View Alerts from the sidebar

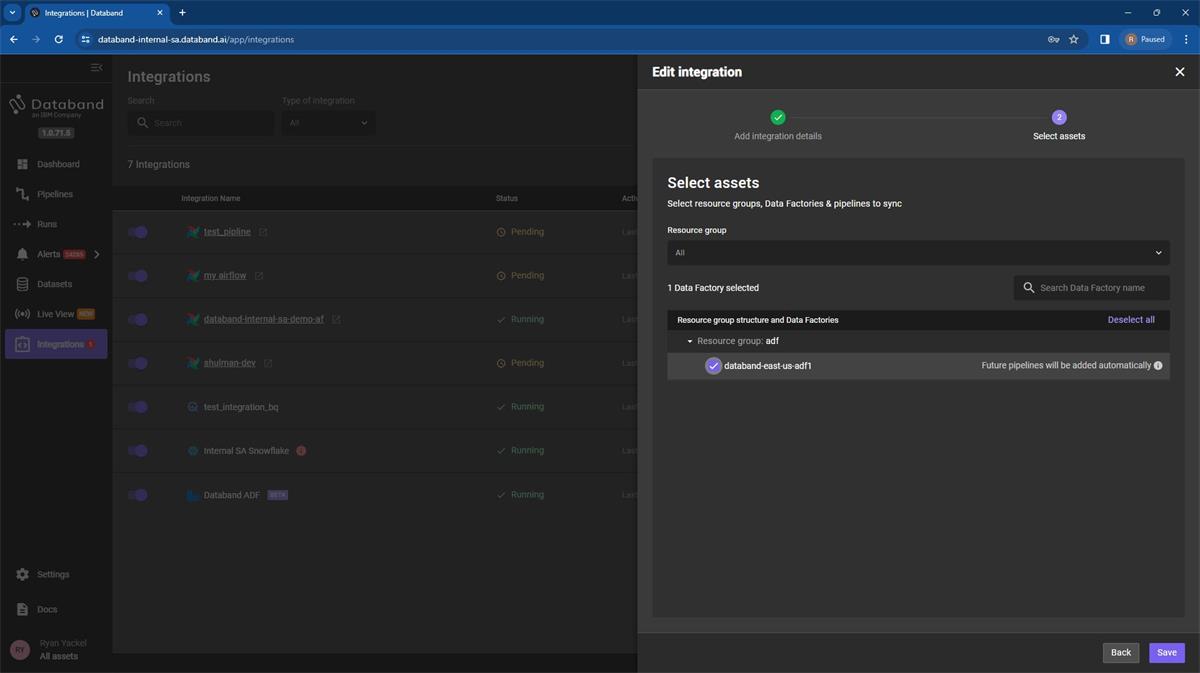pyautogui.click(x=48, y=254)
